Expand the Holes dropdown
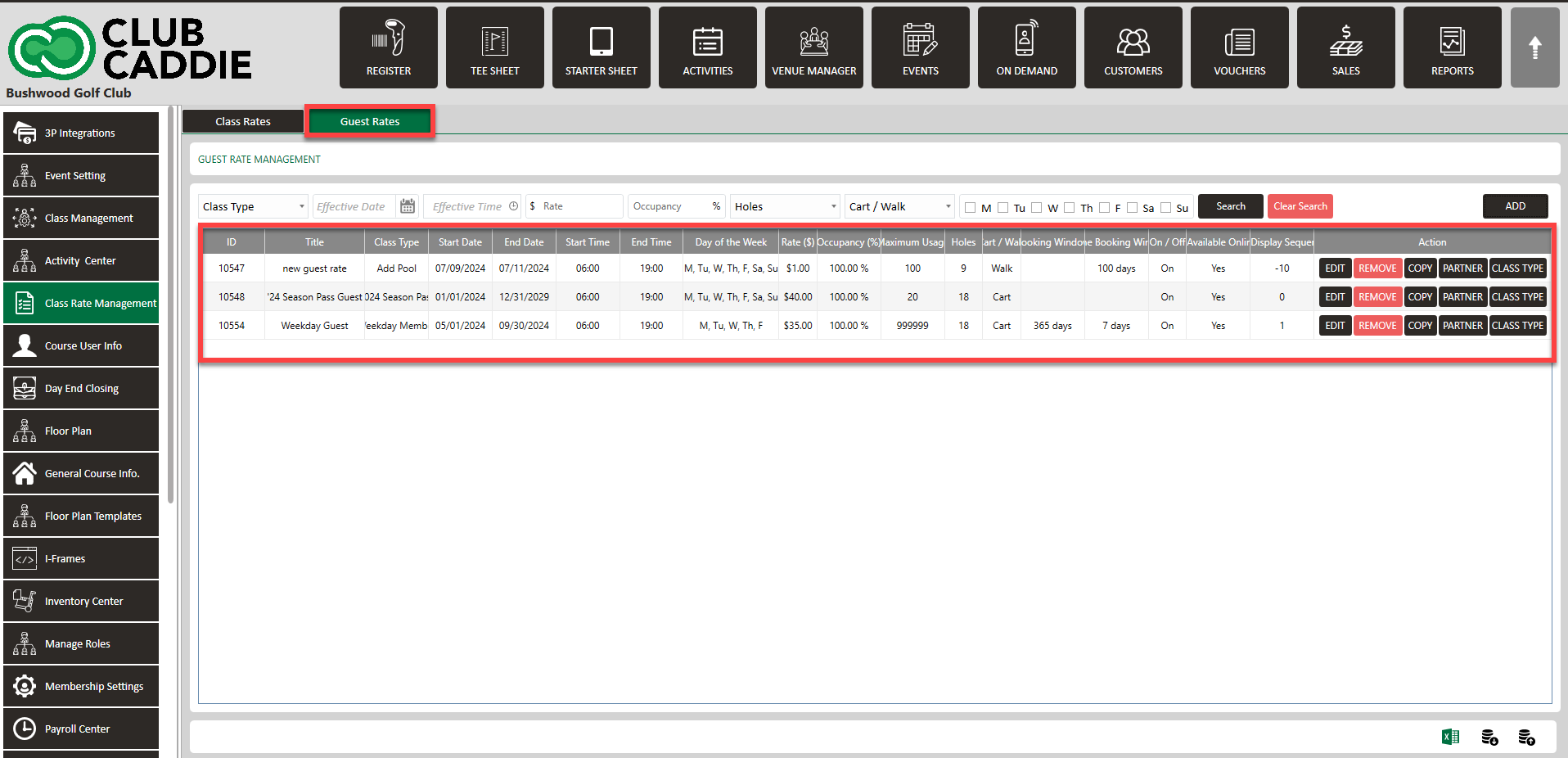 pyautogui.click(x=785, y=206)
